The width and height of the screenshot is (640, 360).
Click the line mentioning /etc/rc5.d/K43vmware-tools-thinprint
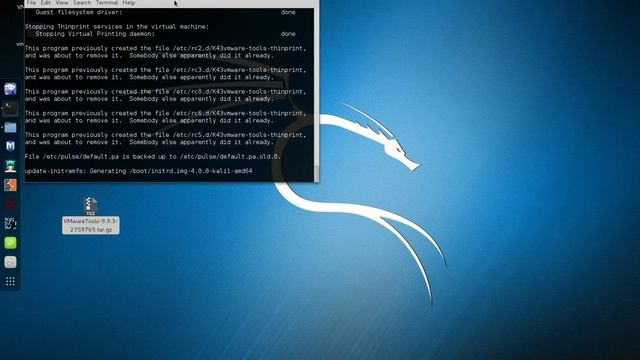(x=165, y=135)
